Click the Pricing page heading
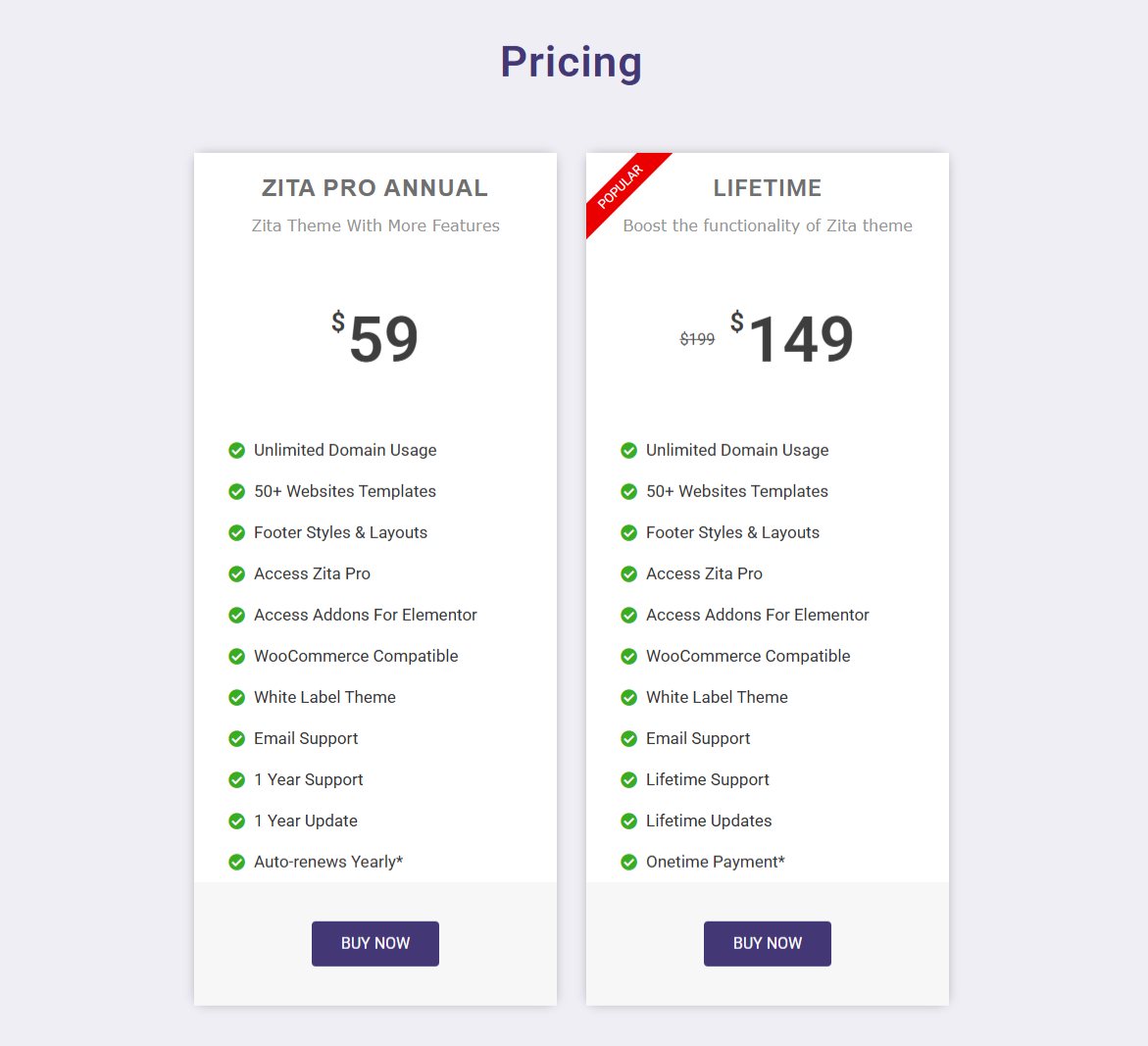 pos(571,62)
